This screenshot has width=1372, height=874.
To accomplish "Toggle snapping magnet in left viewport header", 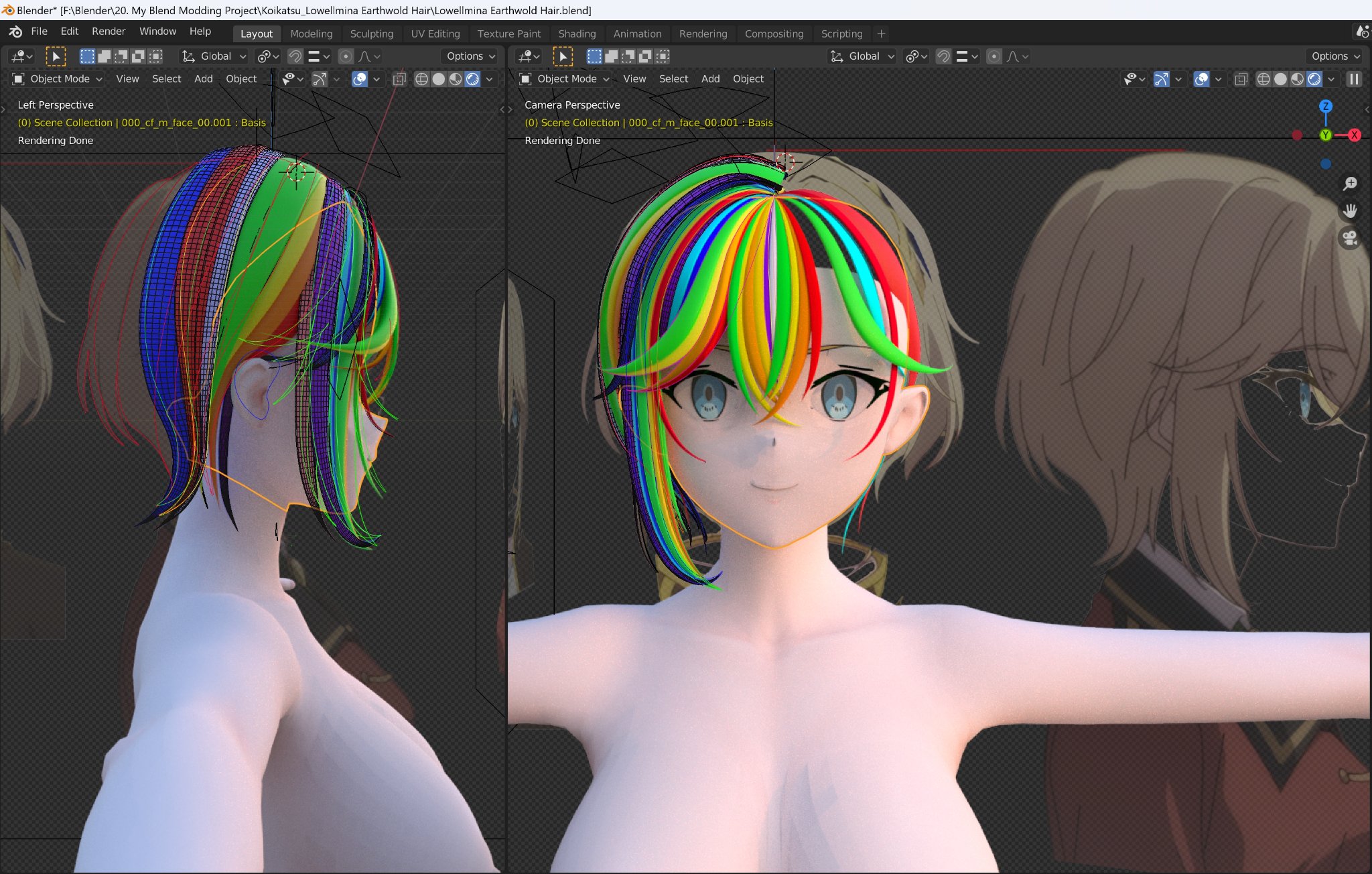I will click(x=295, y=56).
